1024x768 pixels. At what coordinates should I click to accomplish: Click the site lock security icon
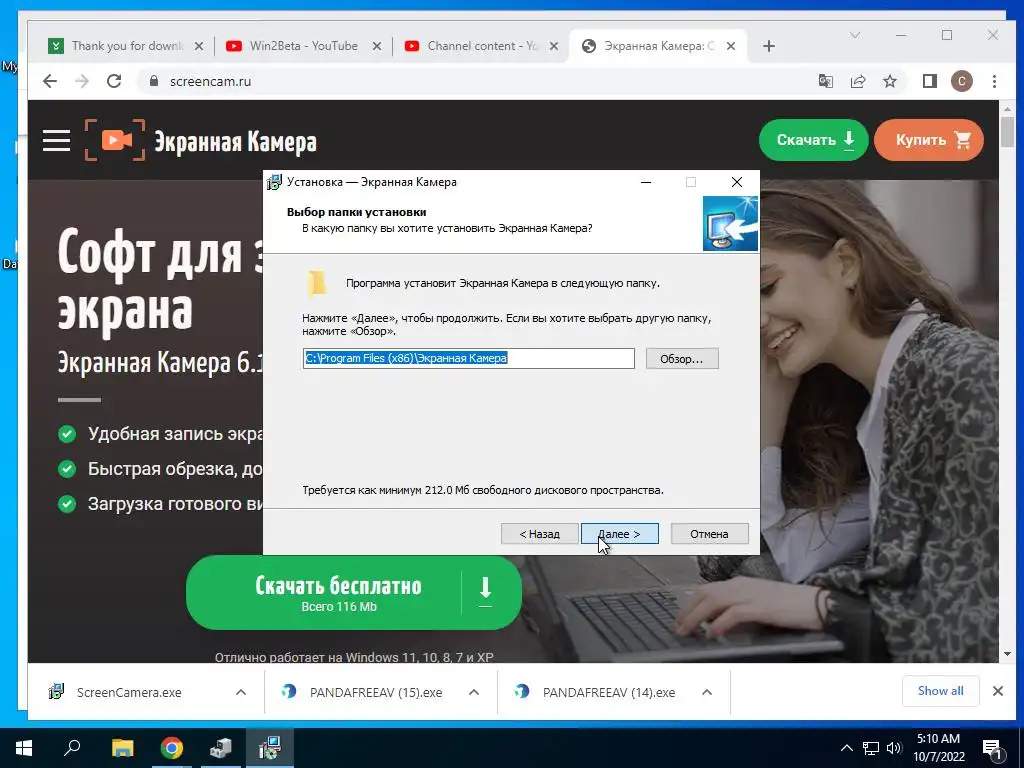coord(154,81)
